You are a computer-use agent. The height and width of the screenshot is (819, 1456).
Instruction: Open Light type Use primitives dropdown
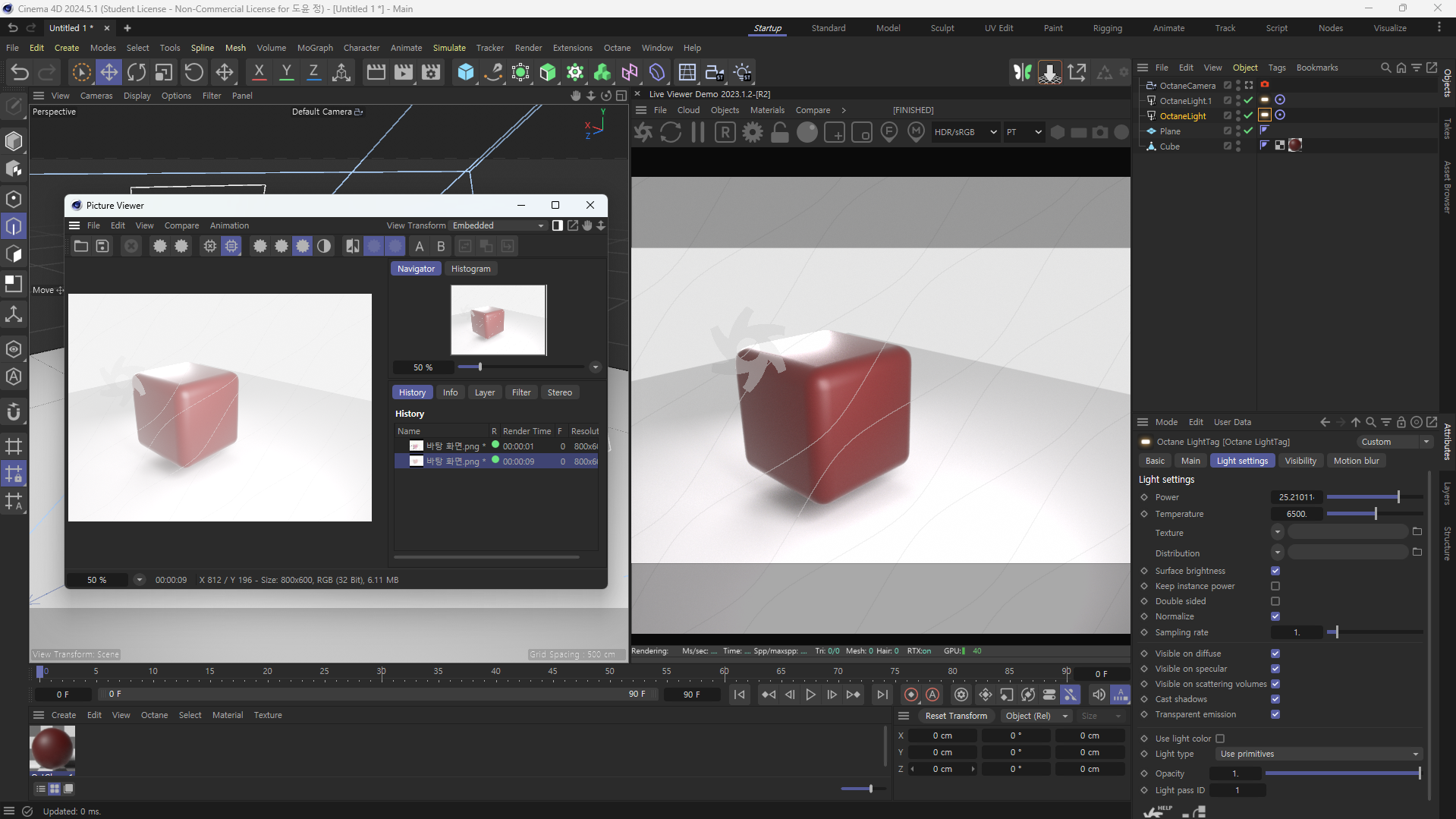pyautogui.click(x=1319, y=754)
